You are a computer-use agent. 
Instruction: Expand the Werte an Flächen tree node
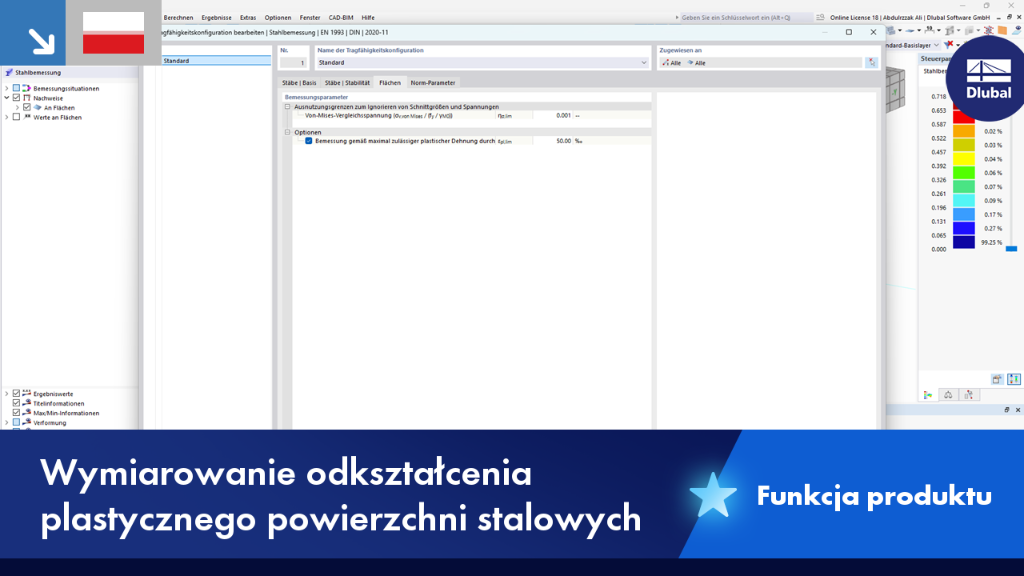[x=7, y=118]
